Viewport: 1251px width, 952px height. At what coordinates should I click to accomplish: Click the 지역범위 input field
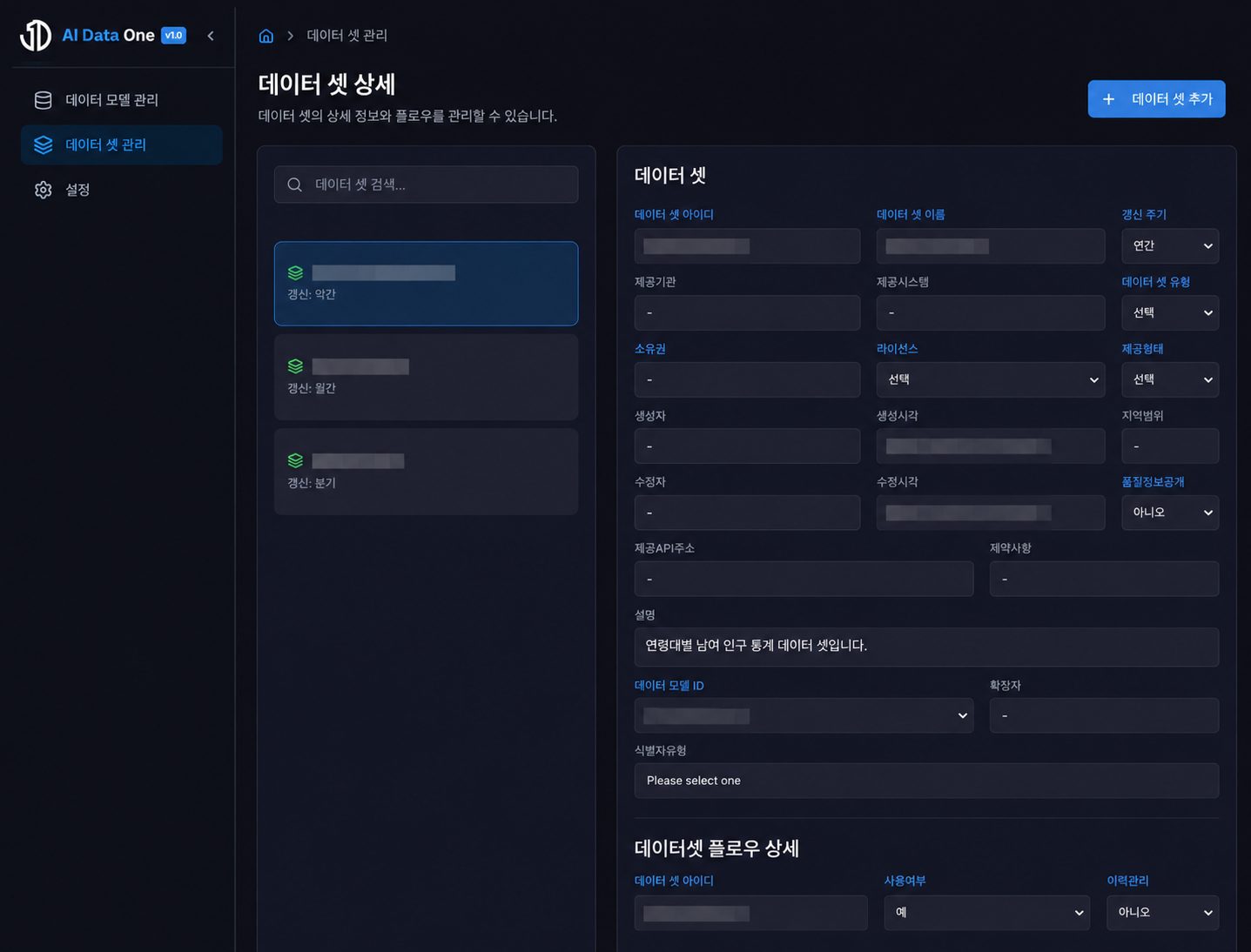1170,446
